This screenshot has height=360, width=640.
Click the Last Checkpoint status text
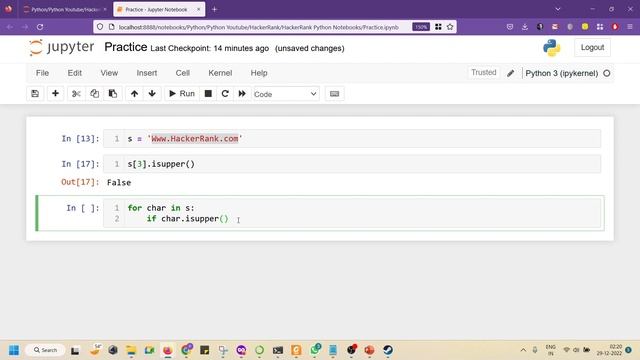pyautogui.click(x=209, y=49)
